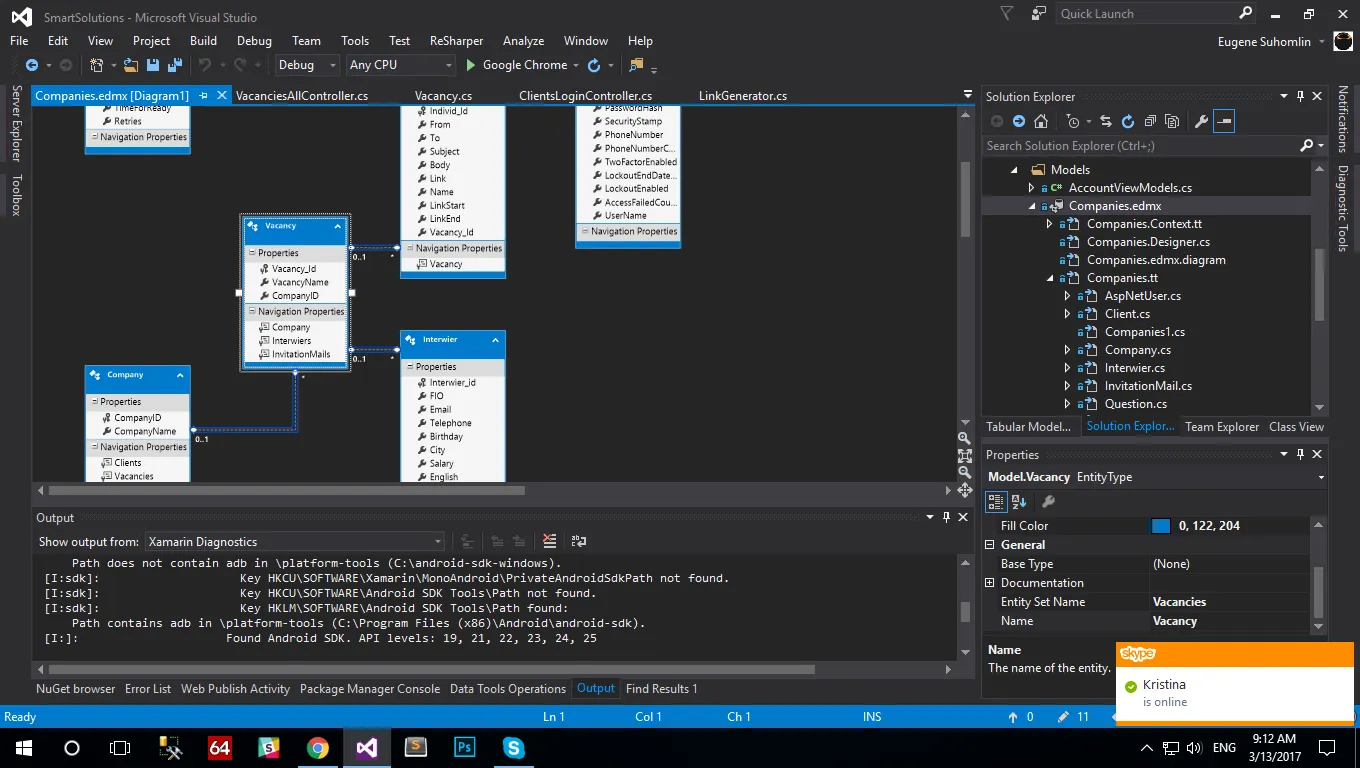This screenshot has height=768, width=1360.
Task: Switch to the Vacancy.cs tab
Action: (x=443, y=96)
